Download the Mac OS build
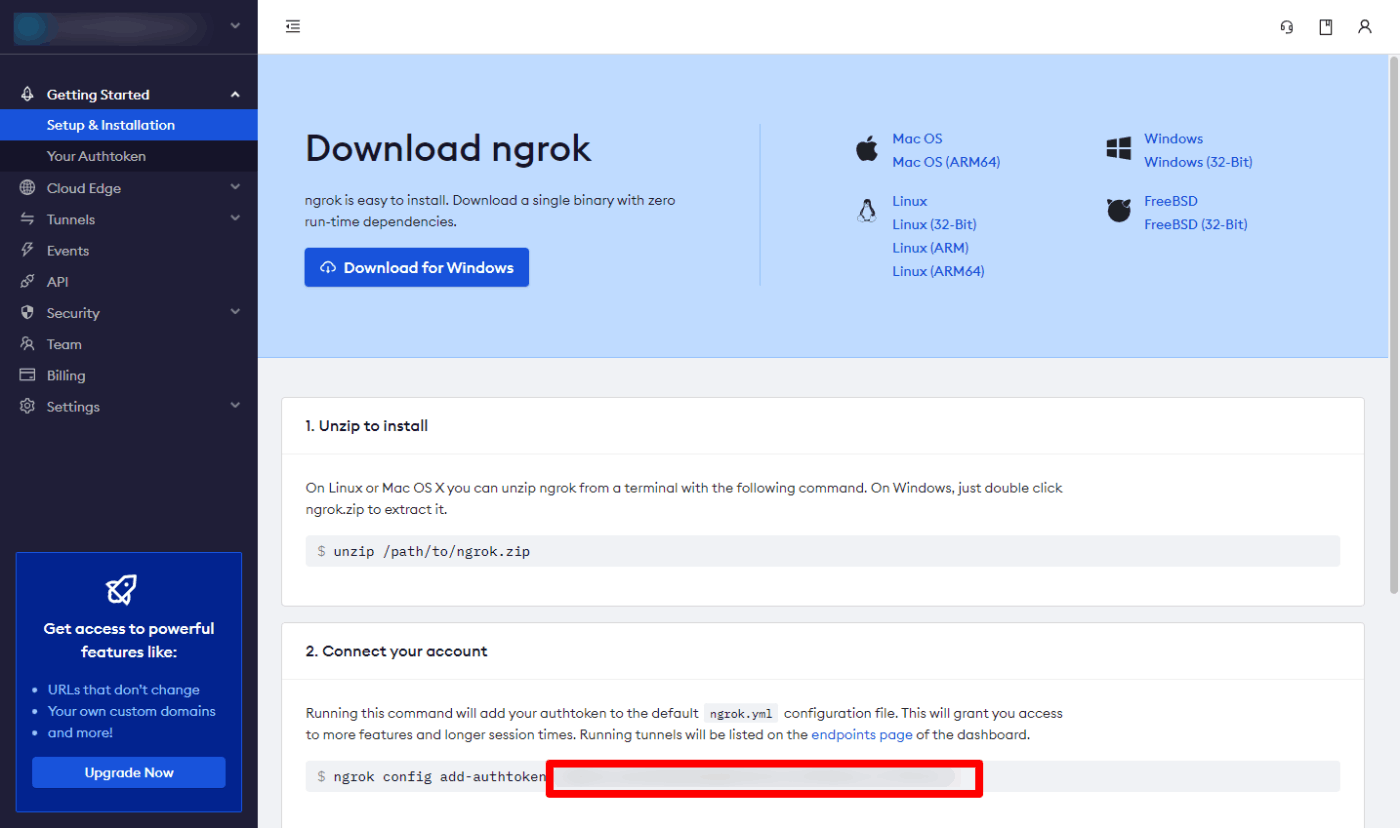The image size is (1400, 828). pyautogui.click(x=917, y=139)
